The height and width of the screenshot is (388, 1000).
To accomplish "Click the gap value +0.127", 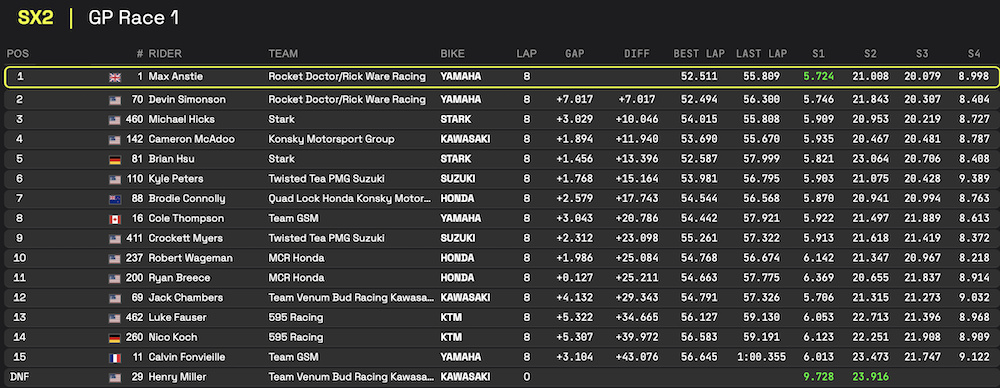I will (574, 278).
